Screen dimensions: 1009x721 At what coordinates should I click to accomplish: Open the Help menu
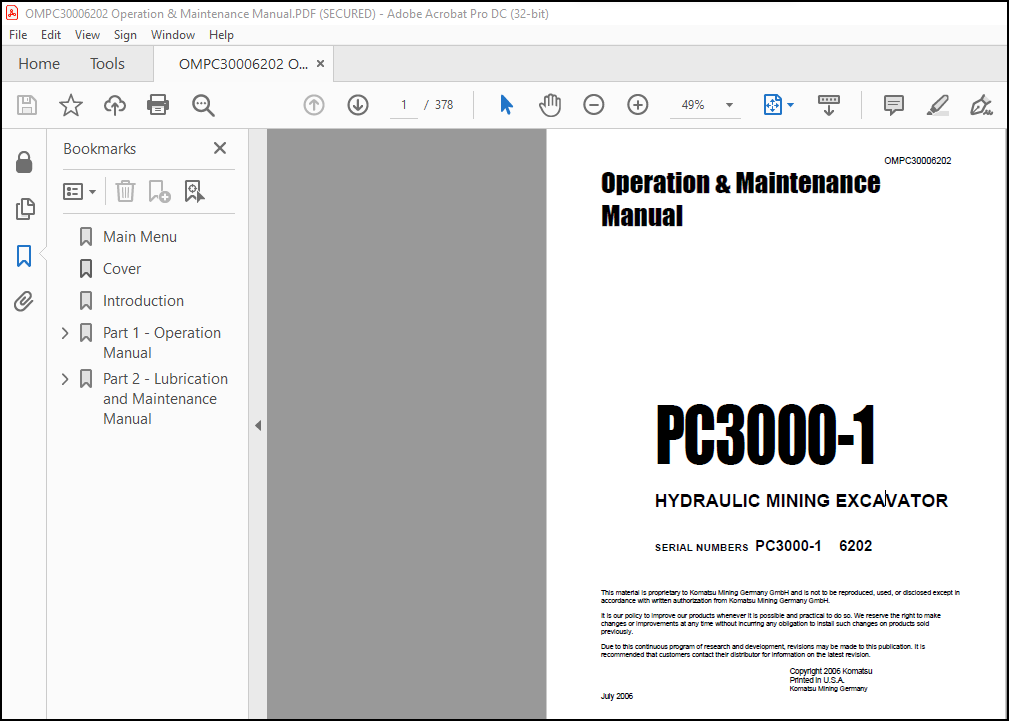[221, 35]
